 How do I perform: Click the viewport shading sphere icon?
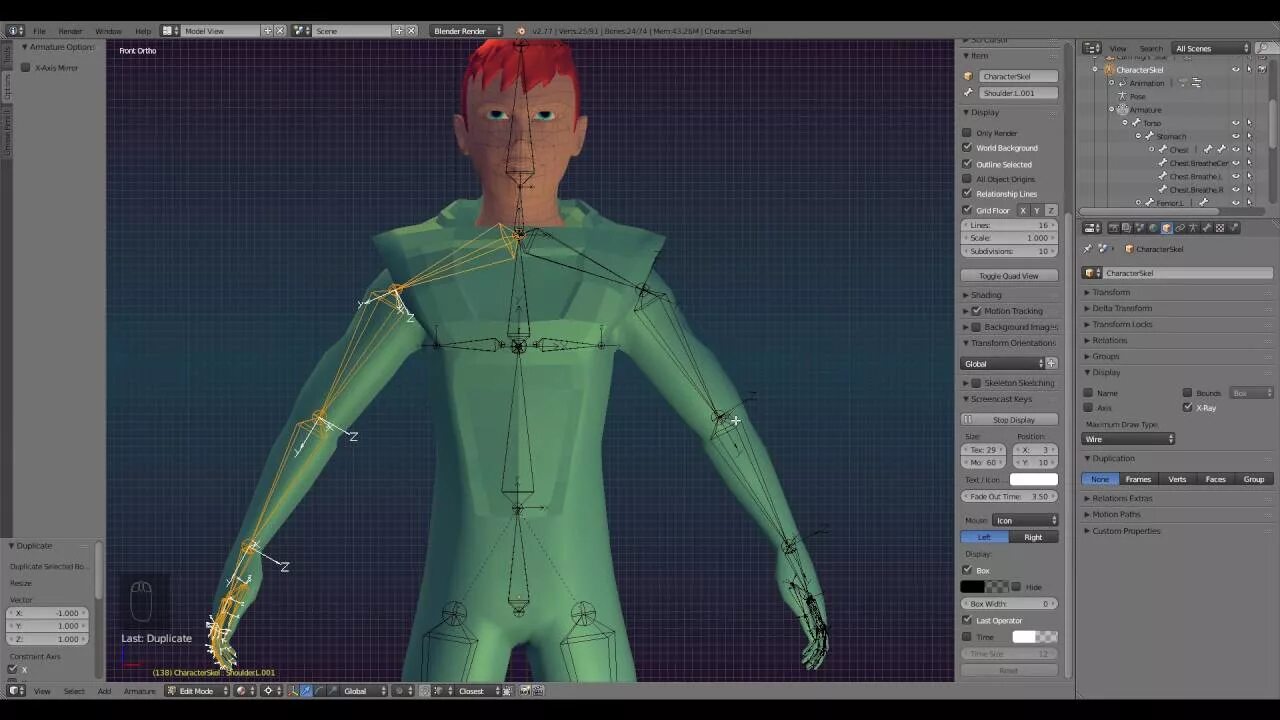[x=241, y=691]
